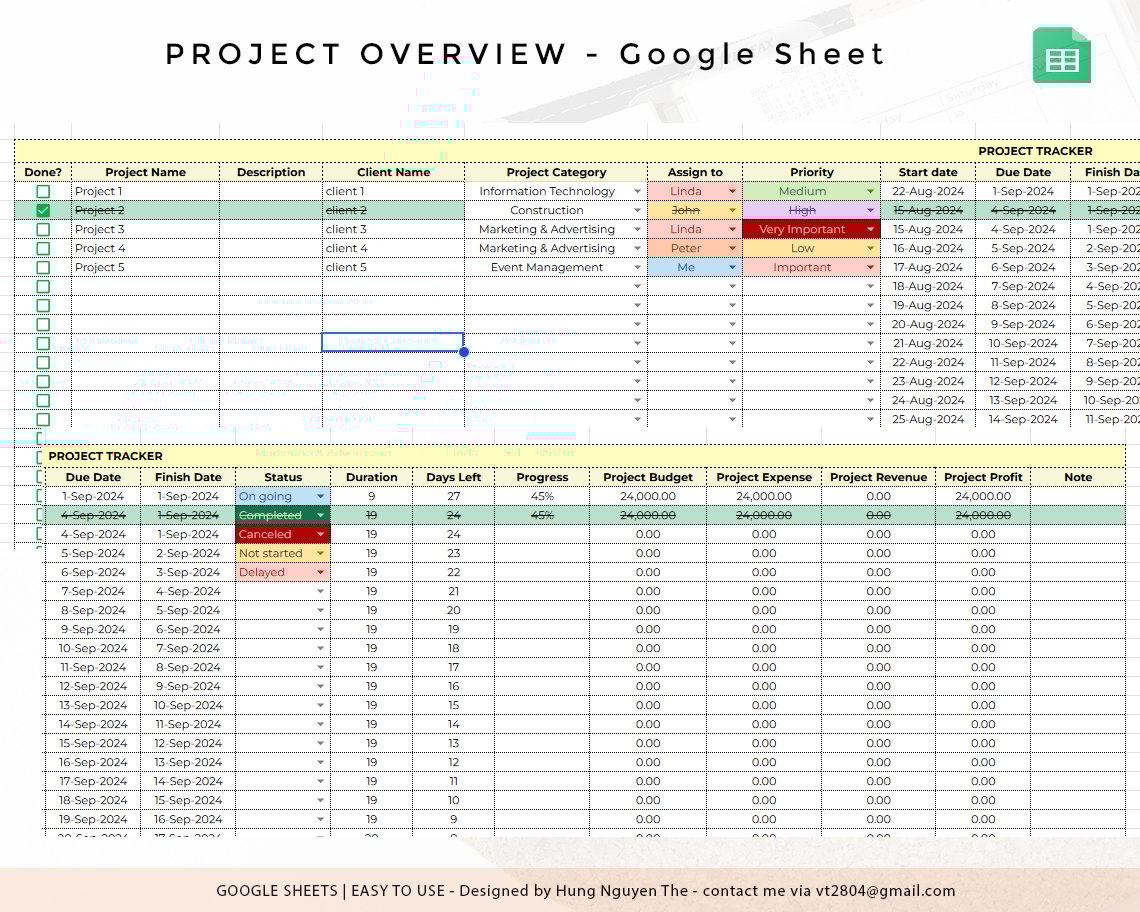Tick the Done checkbox for Project 5
The width and height of the screenshot is (1140, 912).
point(43,267)
